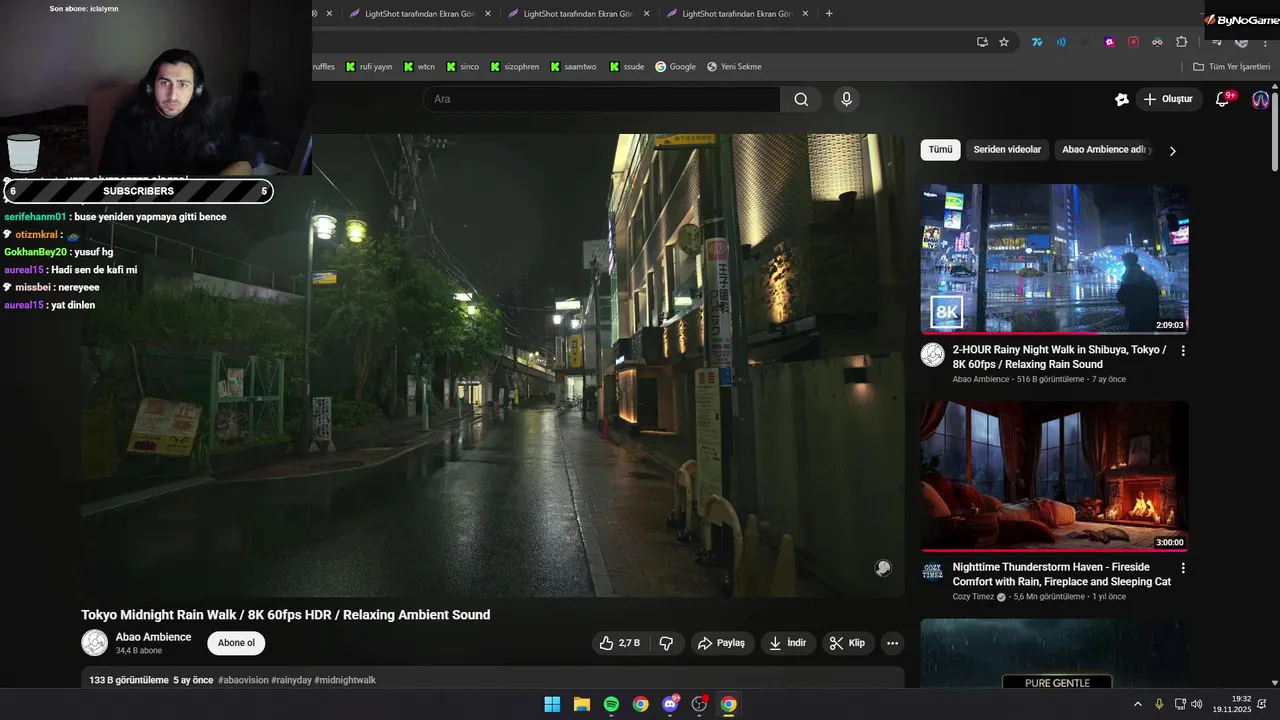
Task: Open the three-dot more actions menu under video
Action: click(892, 643)
